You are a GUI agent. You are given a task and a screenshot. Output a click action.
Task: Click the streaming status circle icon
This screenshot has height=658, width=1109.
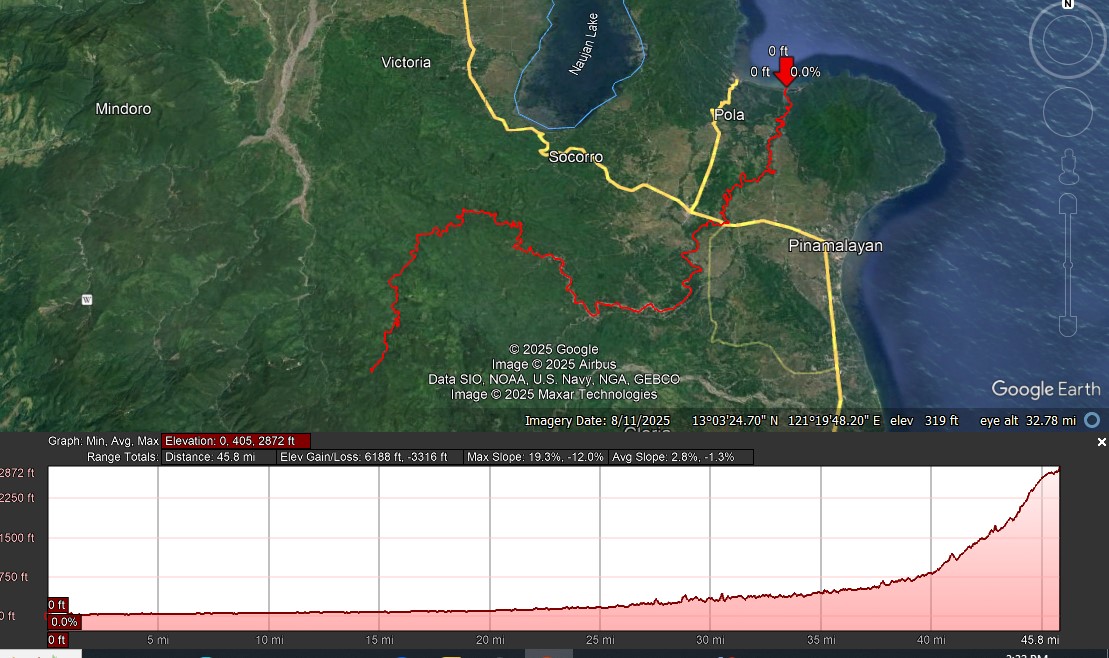pyautogui.click(x=1092, y=420)
